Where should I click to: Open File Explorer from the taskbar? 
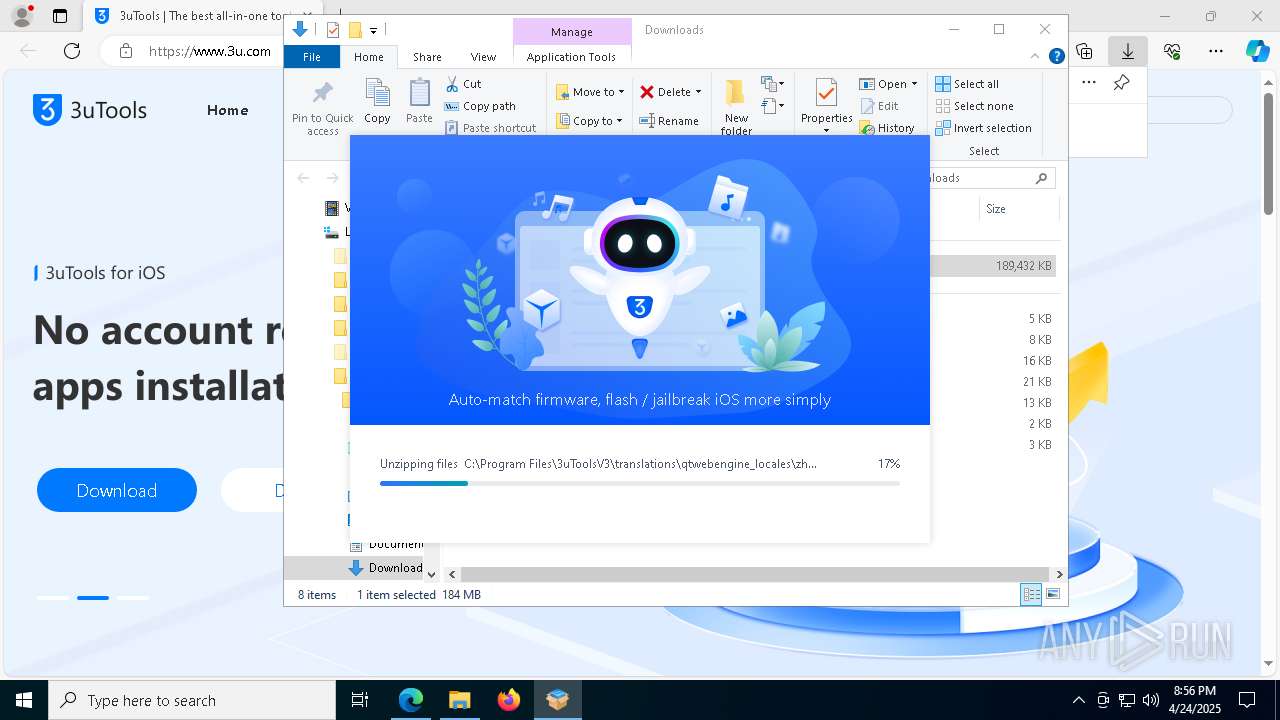tap(459, 700)
